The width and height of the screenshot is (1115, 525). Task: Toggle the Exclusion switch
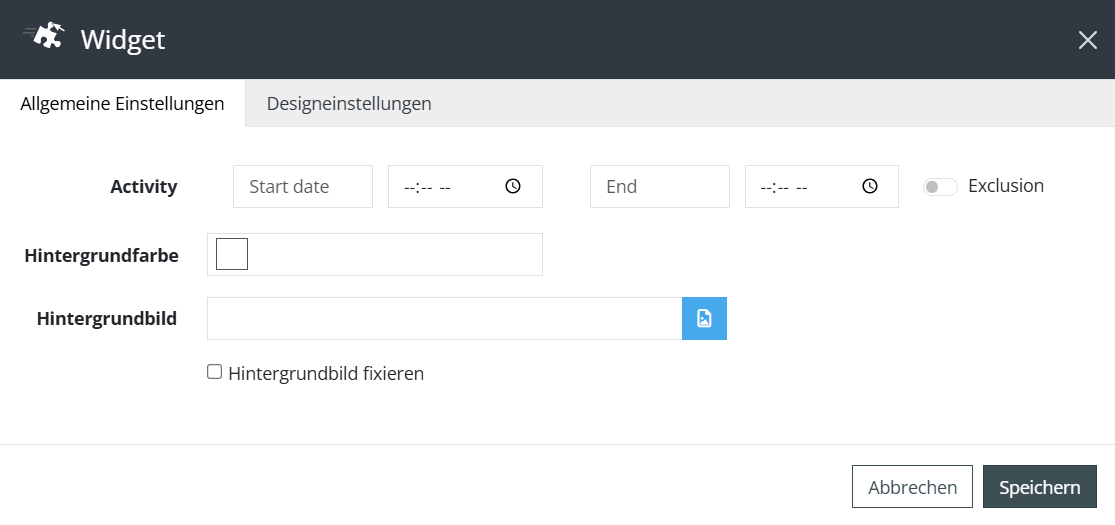click(x=940, y=187)
